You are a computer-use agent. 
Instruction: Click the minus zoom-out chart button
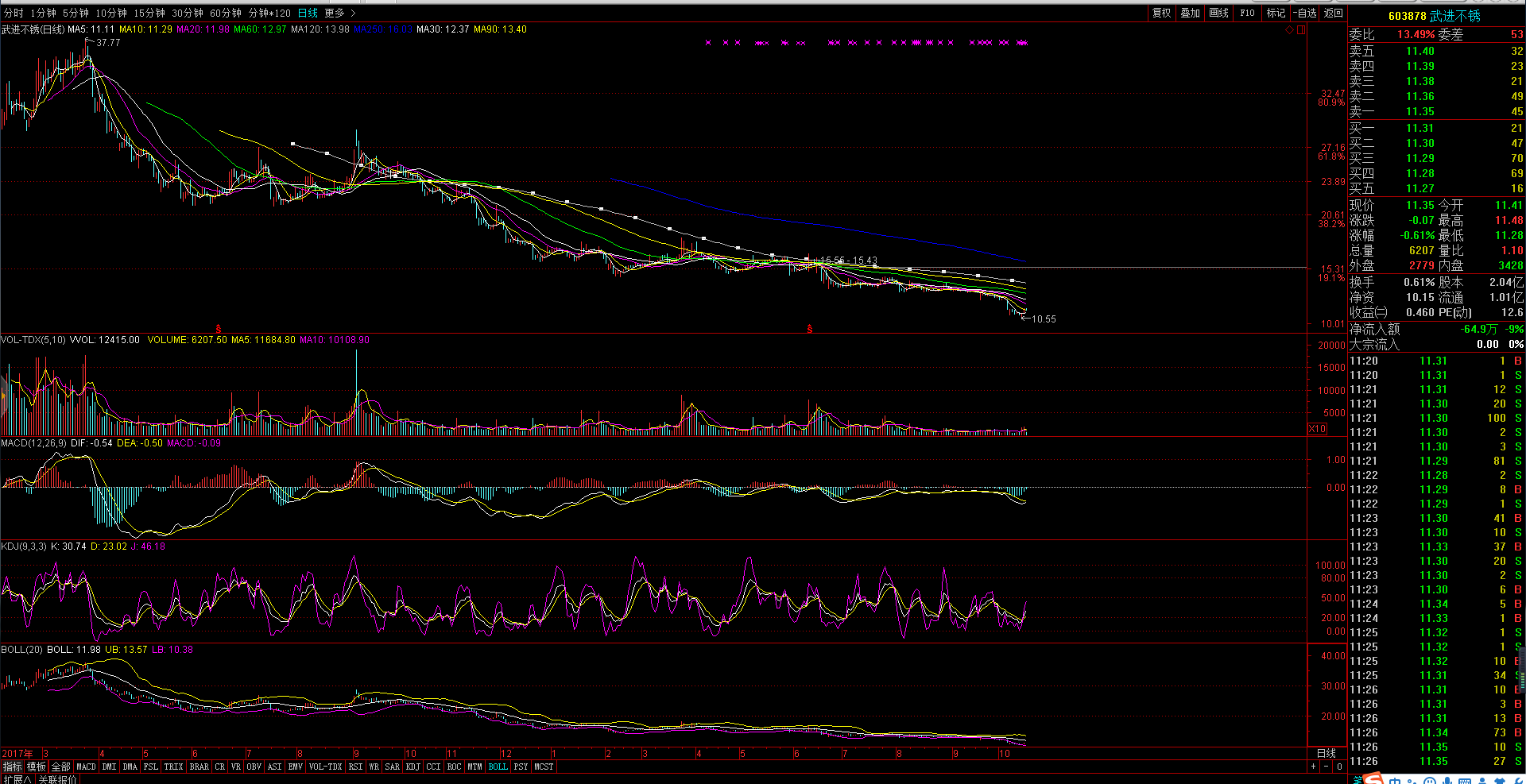[1326, 767]
